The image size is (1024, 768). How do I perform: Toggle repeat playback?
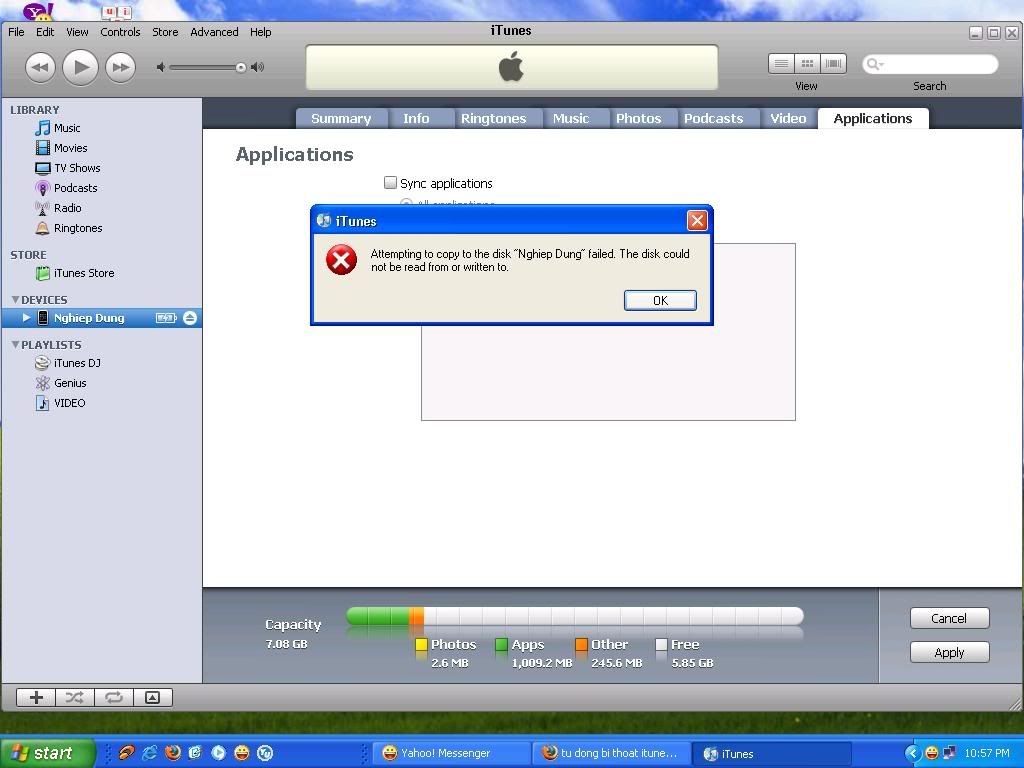click(114, 697)
